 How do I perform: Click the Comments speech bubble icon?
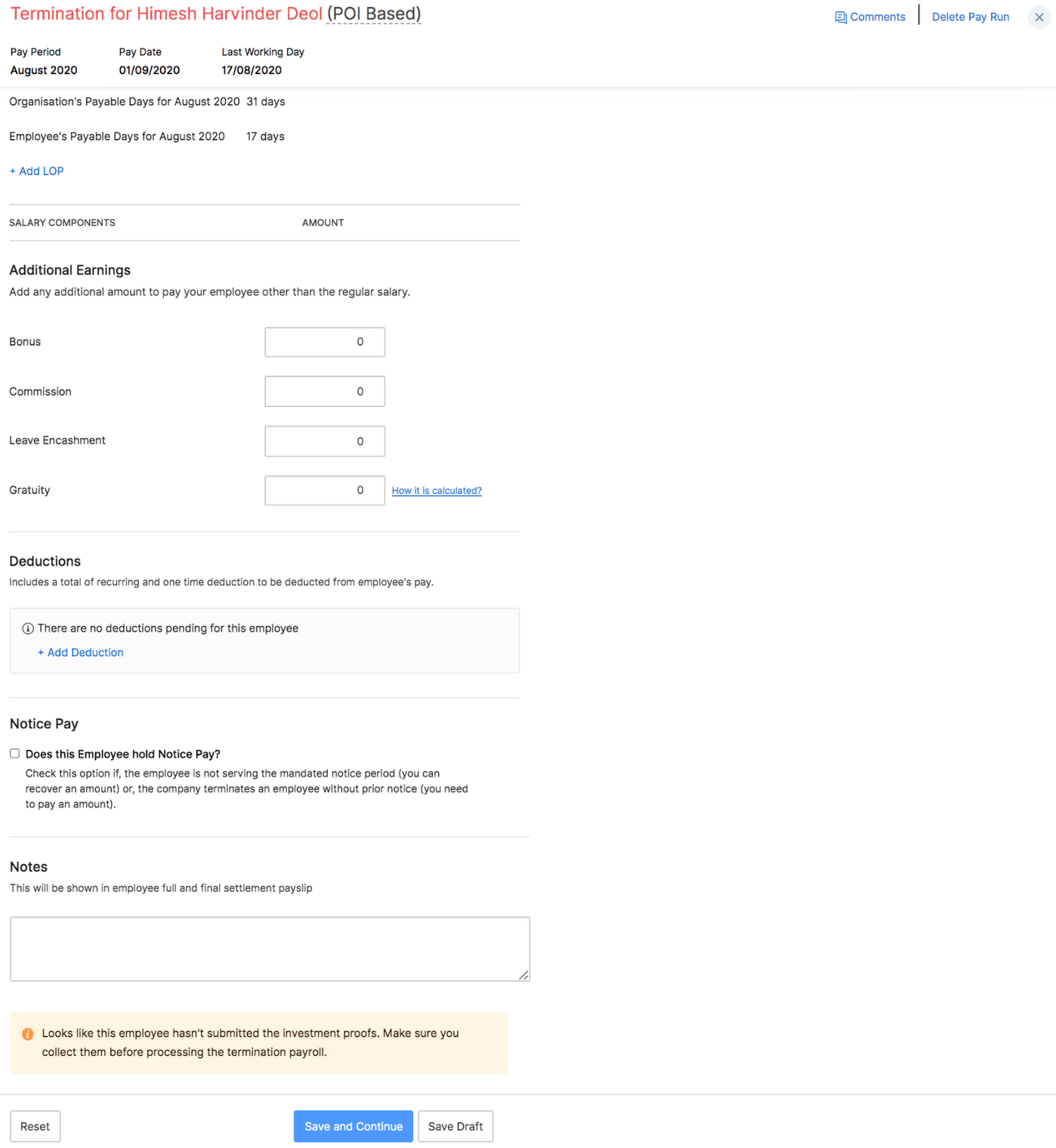840,17
